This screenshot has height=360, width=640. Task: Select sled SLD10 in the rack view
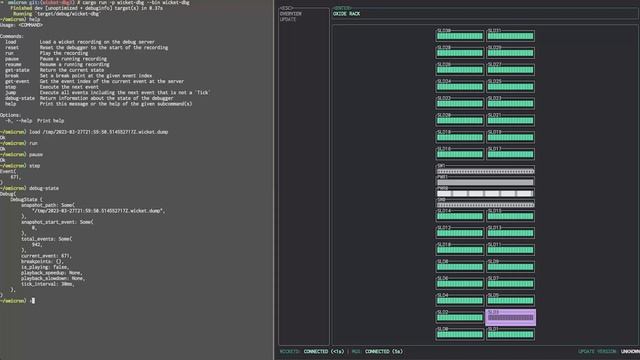tap(460, 250)
